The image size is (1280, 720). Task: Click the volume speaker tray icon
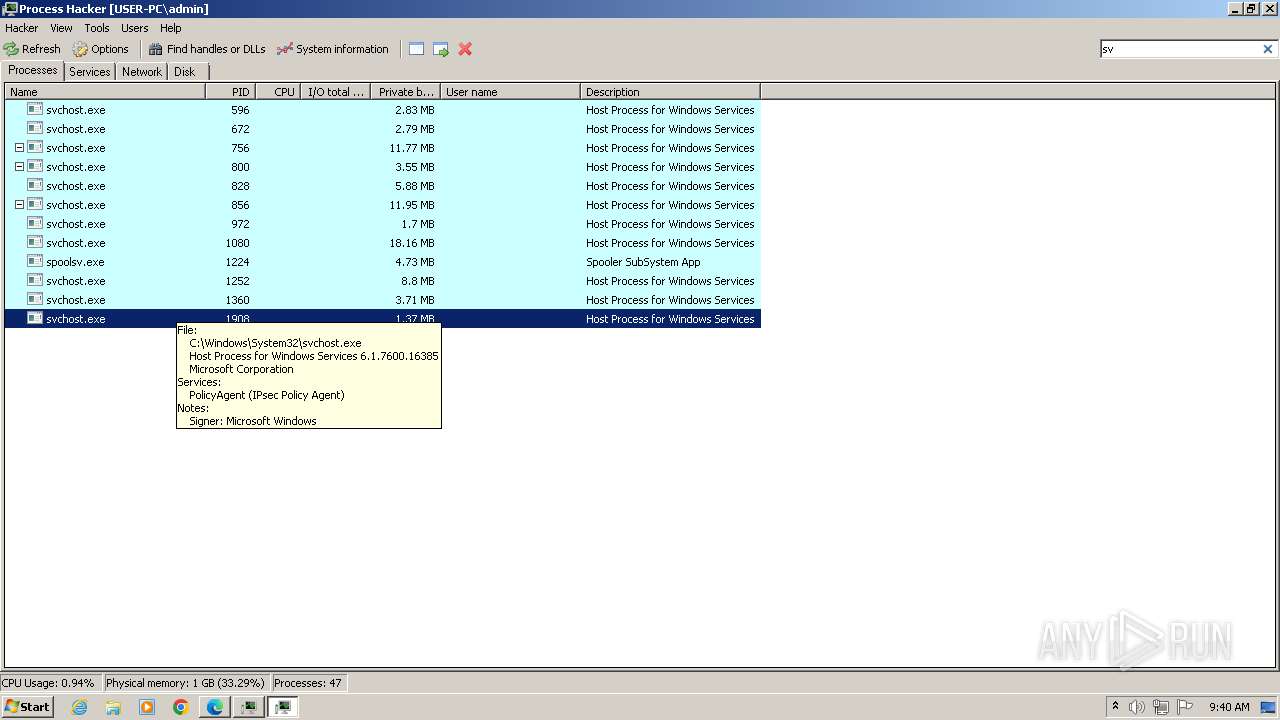(x=1137, y=707)
